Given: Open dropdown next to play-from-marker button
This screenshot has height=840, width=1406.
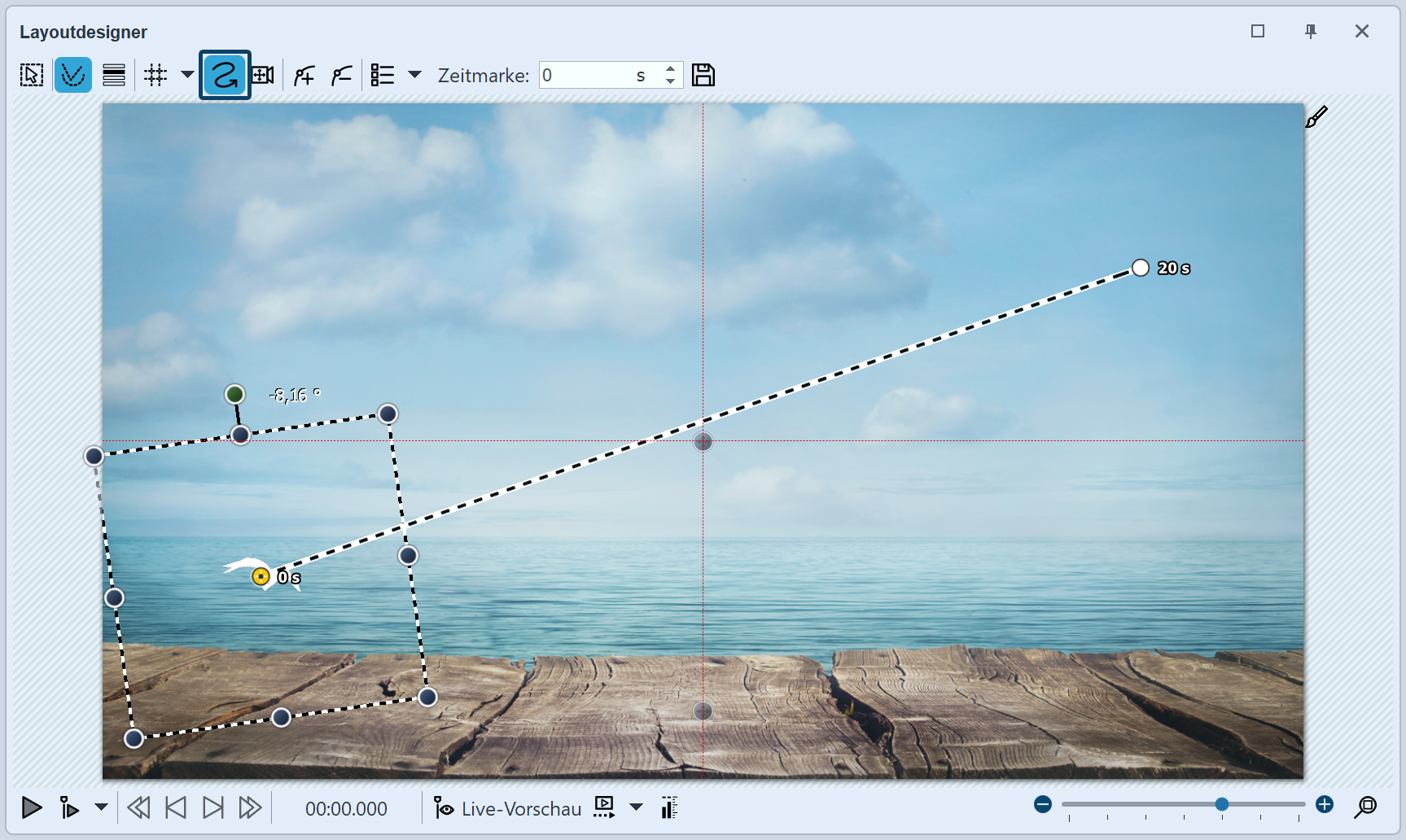Looking at the screenshot, I should pyautogui.click(x=101, y=807).
